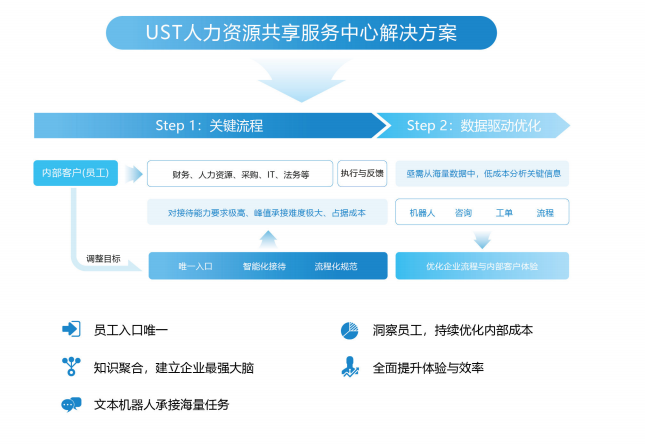Click 流程化规范 in the blue bar

(336, 266)
